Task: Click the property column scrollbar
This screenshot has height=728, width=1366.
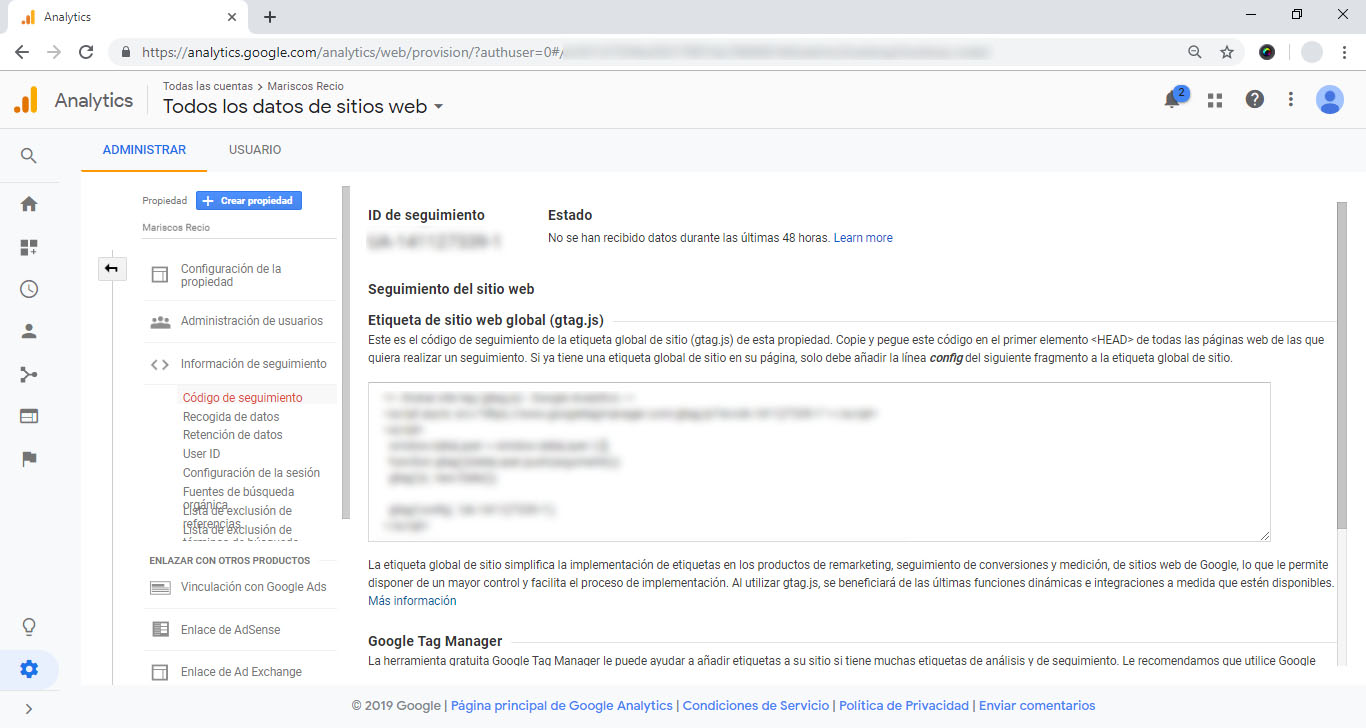Action: point(346,352)
